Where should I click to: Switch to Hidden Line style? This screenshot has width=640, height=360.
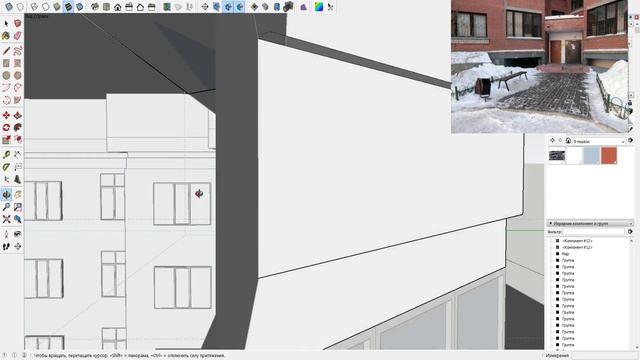(x=46, y=7)
